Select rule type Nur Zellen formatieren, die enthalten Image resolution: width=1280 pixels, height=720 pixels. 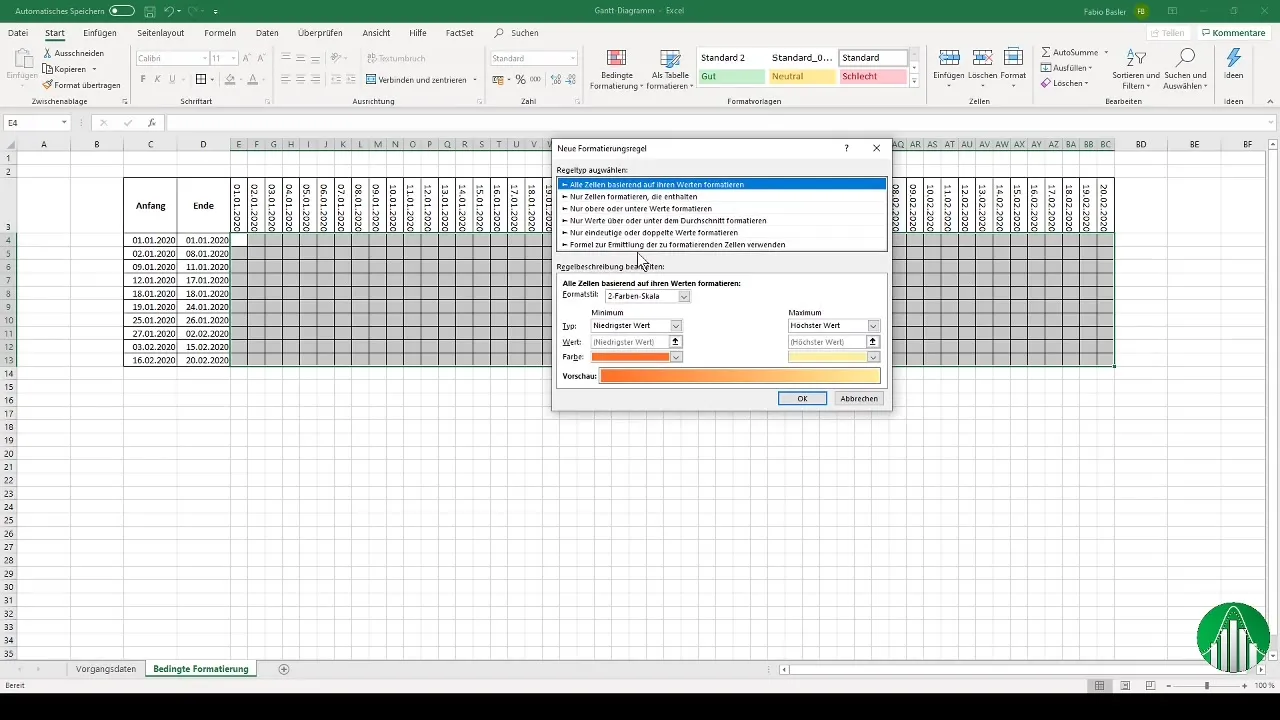(721, 196)
